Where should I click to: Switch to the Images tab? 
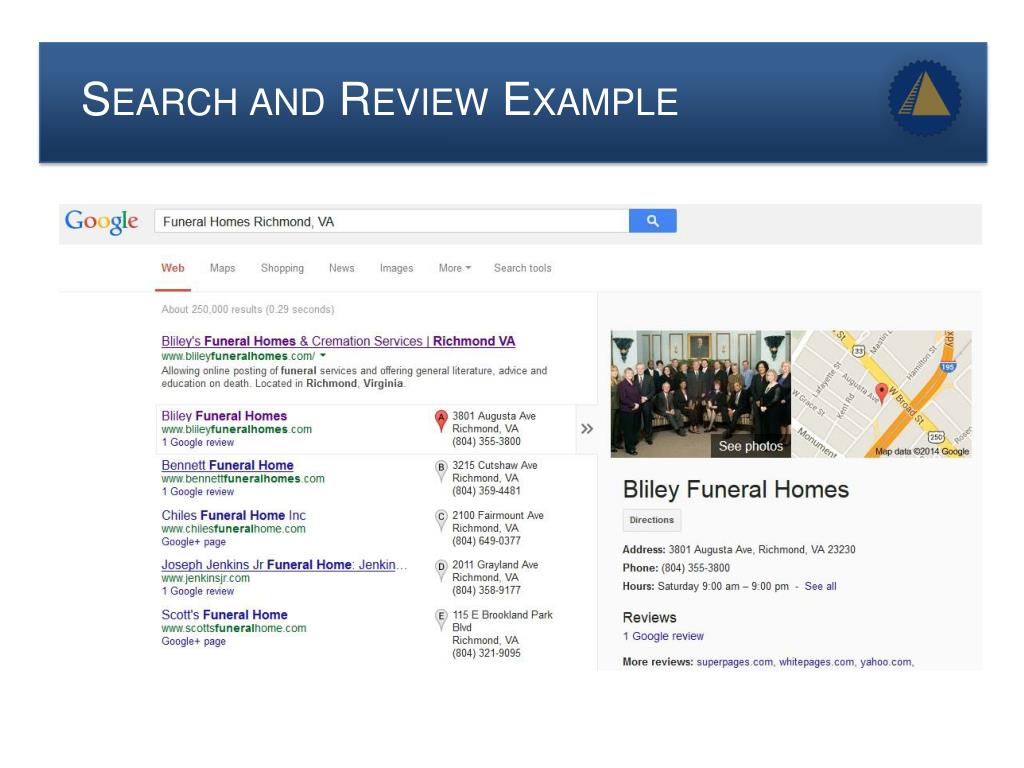point(396,268)
